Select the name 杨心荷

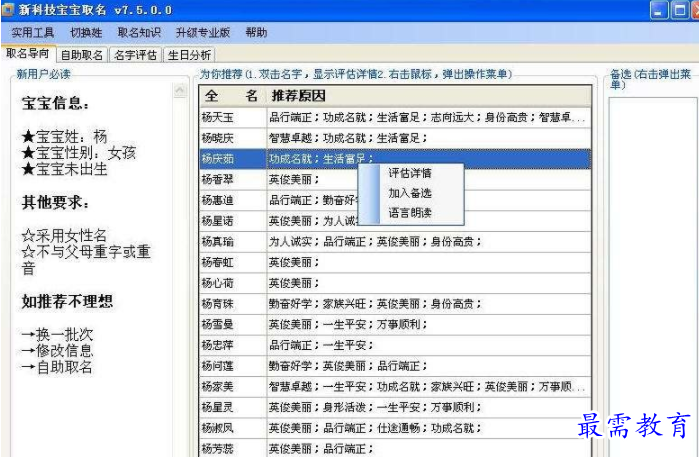coord(218,283)
